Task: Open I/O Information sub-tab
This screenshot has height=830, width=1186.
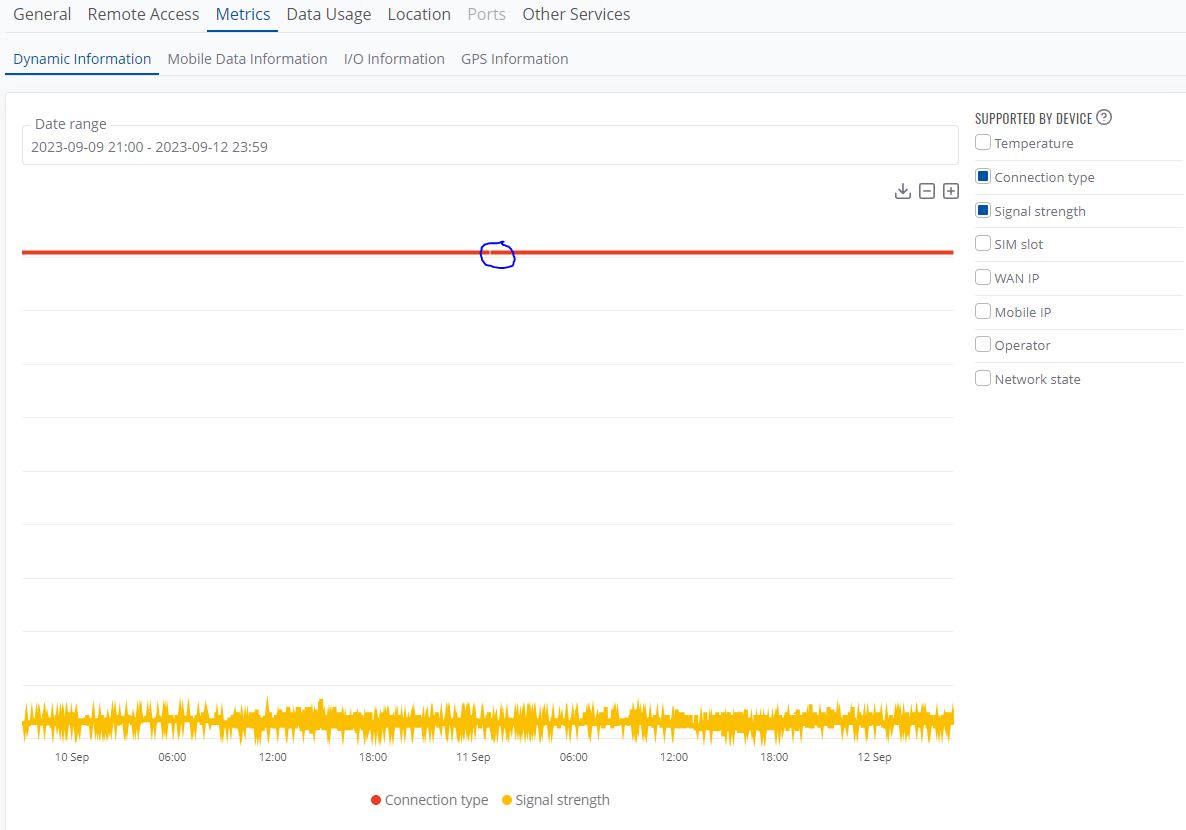Action: [x=394, y=59]
